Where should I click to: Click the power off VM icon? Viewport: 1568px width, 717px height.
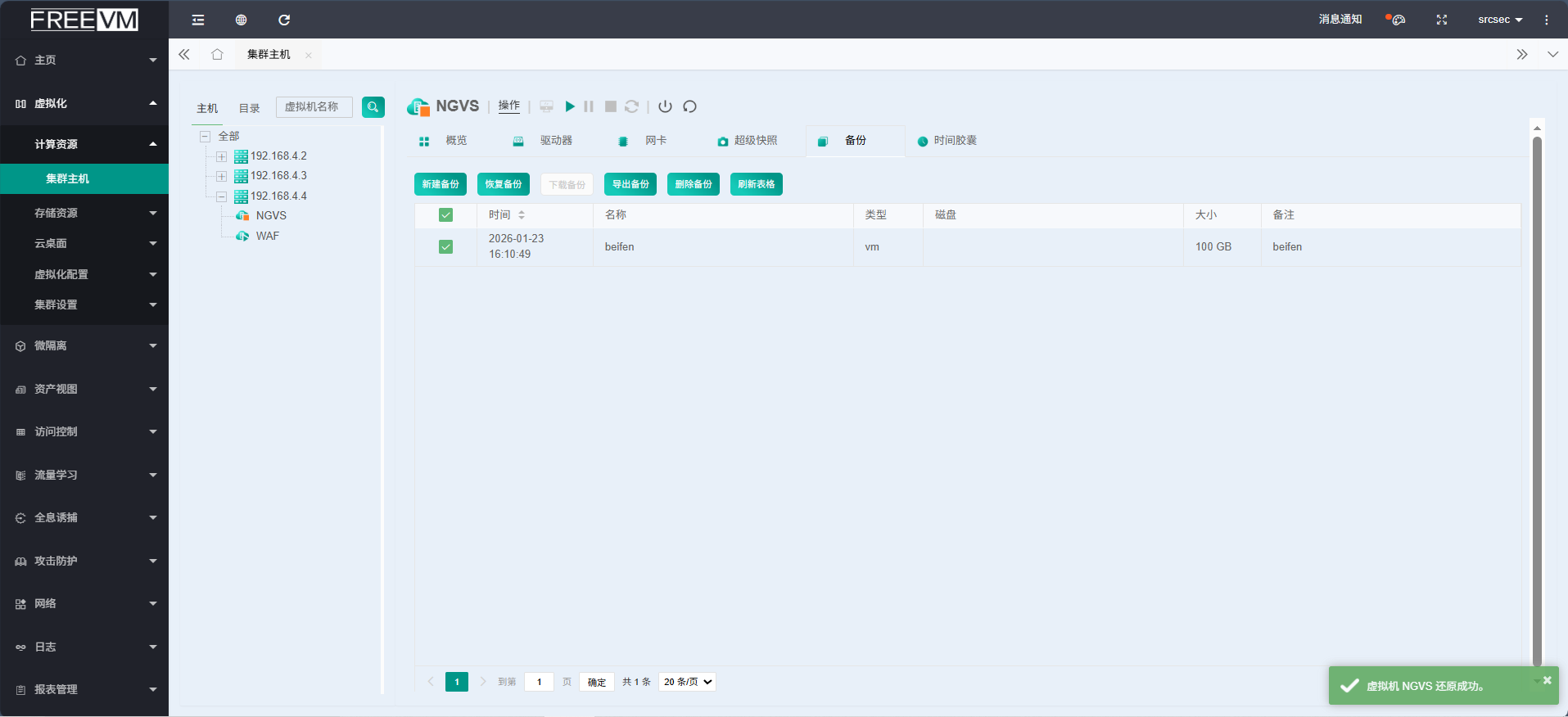click(x=665, y=106)
